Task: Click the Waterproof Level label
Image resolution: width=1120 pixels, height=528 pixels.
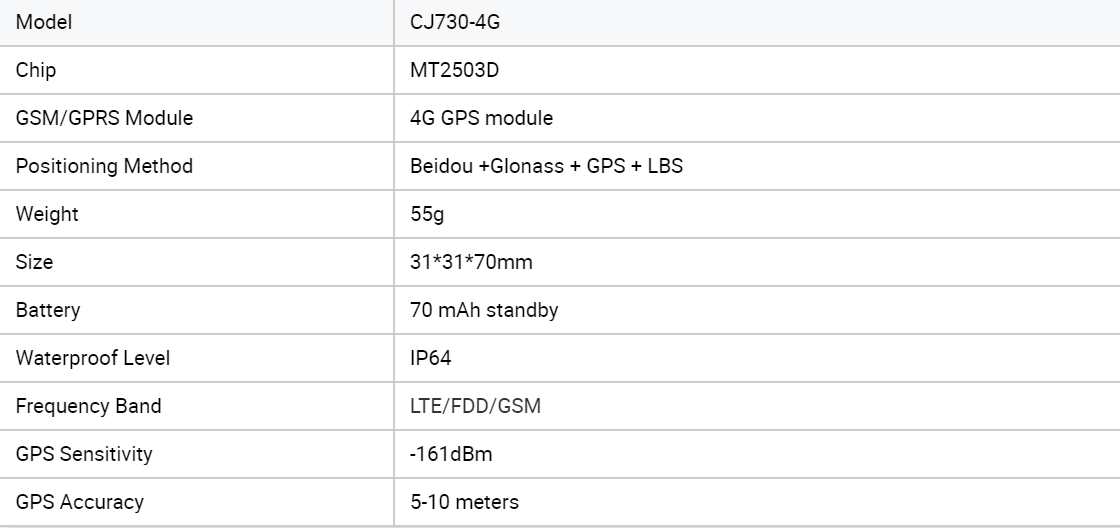Action: click(x=93, y=358)
